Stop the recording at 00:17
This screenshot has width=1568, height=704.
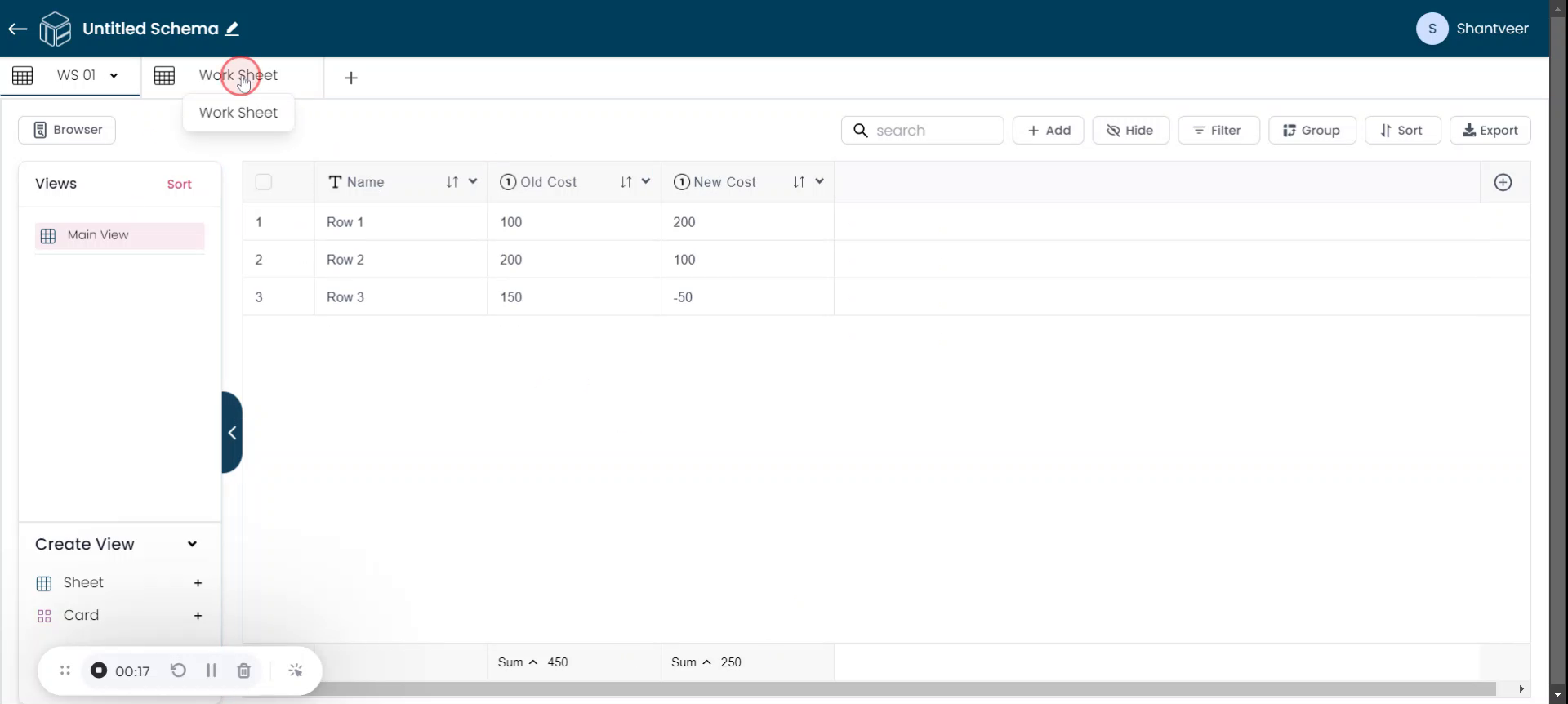point(99,671)
